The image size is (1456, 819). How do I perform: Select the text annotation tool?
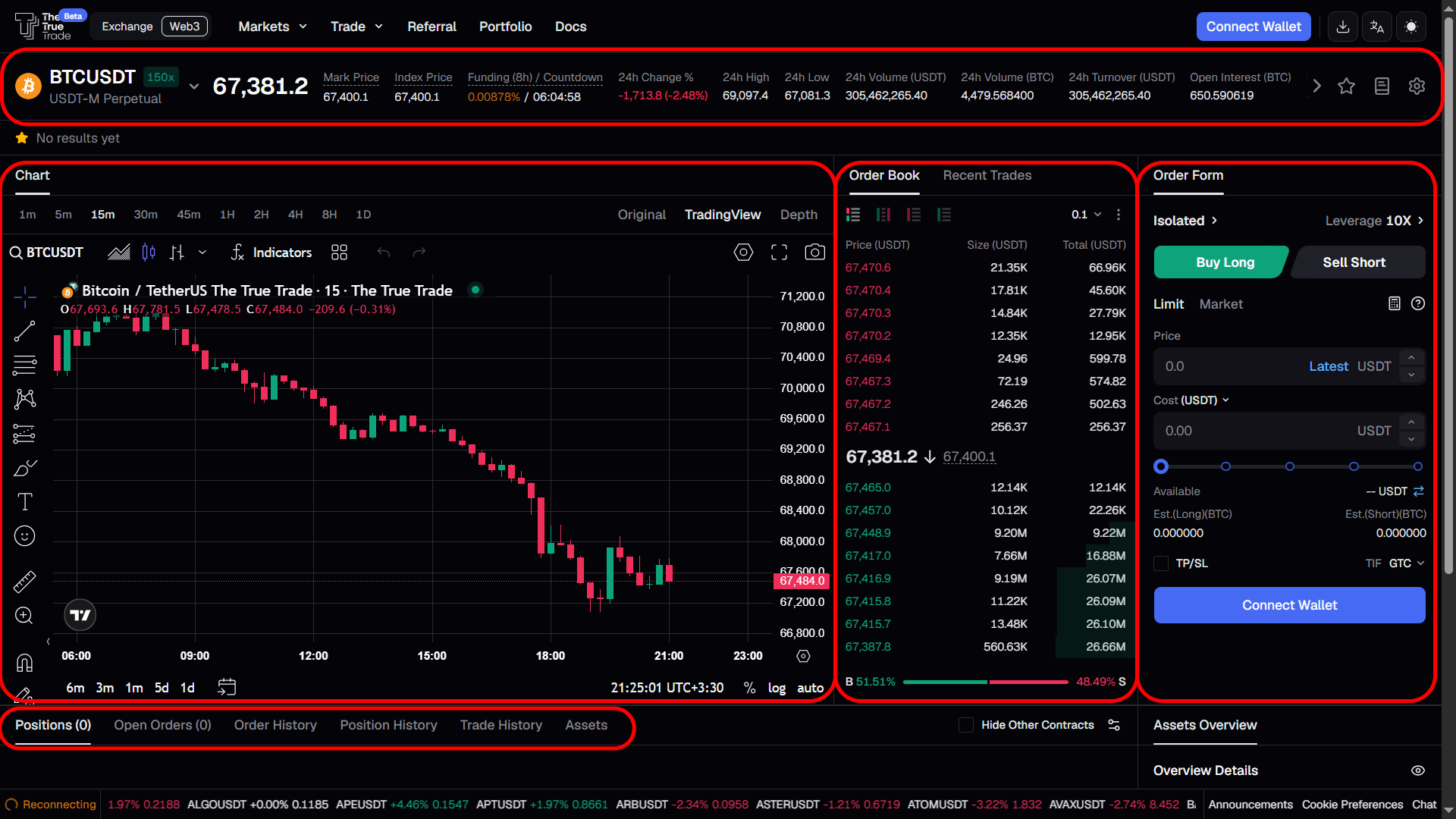[x=24, y=502]
